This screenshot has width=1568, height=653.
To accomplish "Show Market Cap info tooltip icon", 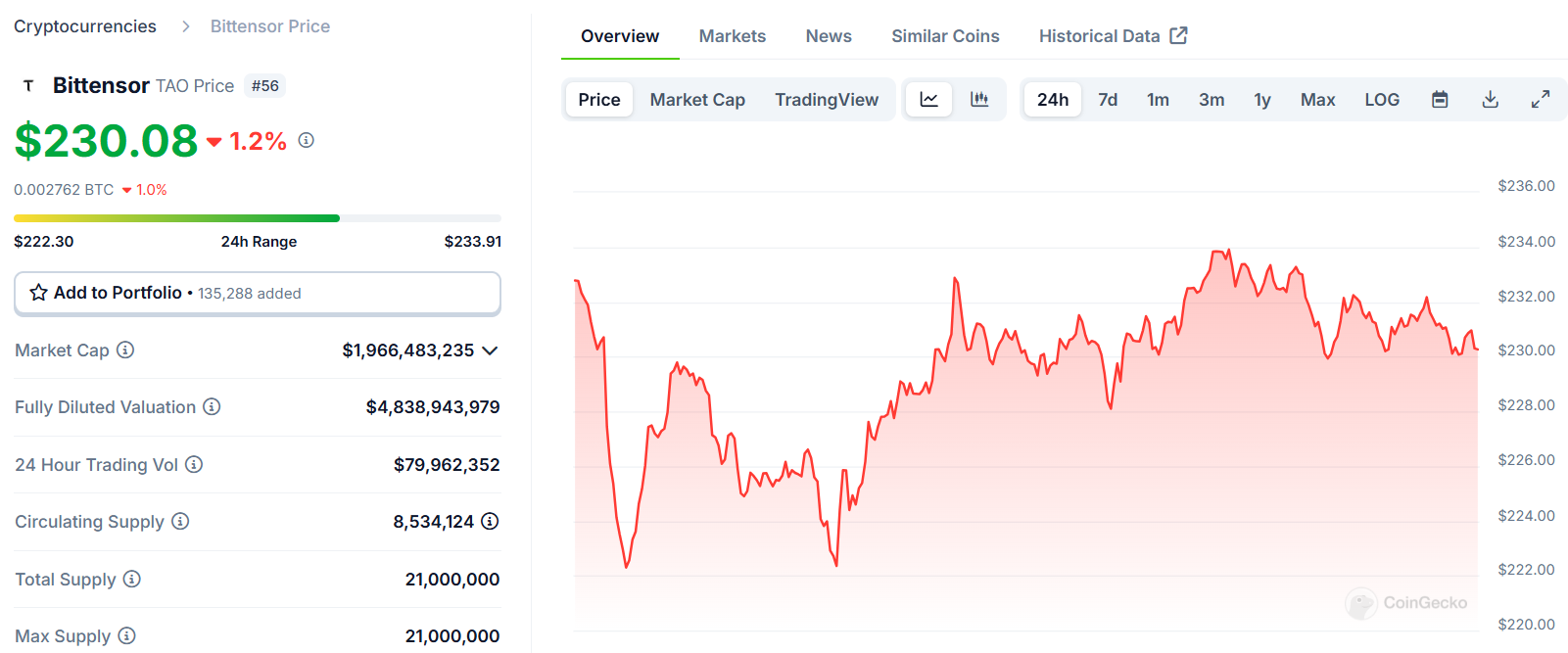I will coord(125,350).
